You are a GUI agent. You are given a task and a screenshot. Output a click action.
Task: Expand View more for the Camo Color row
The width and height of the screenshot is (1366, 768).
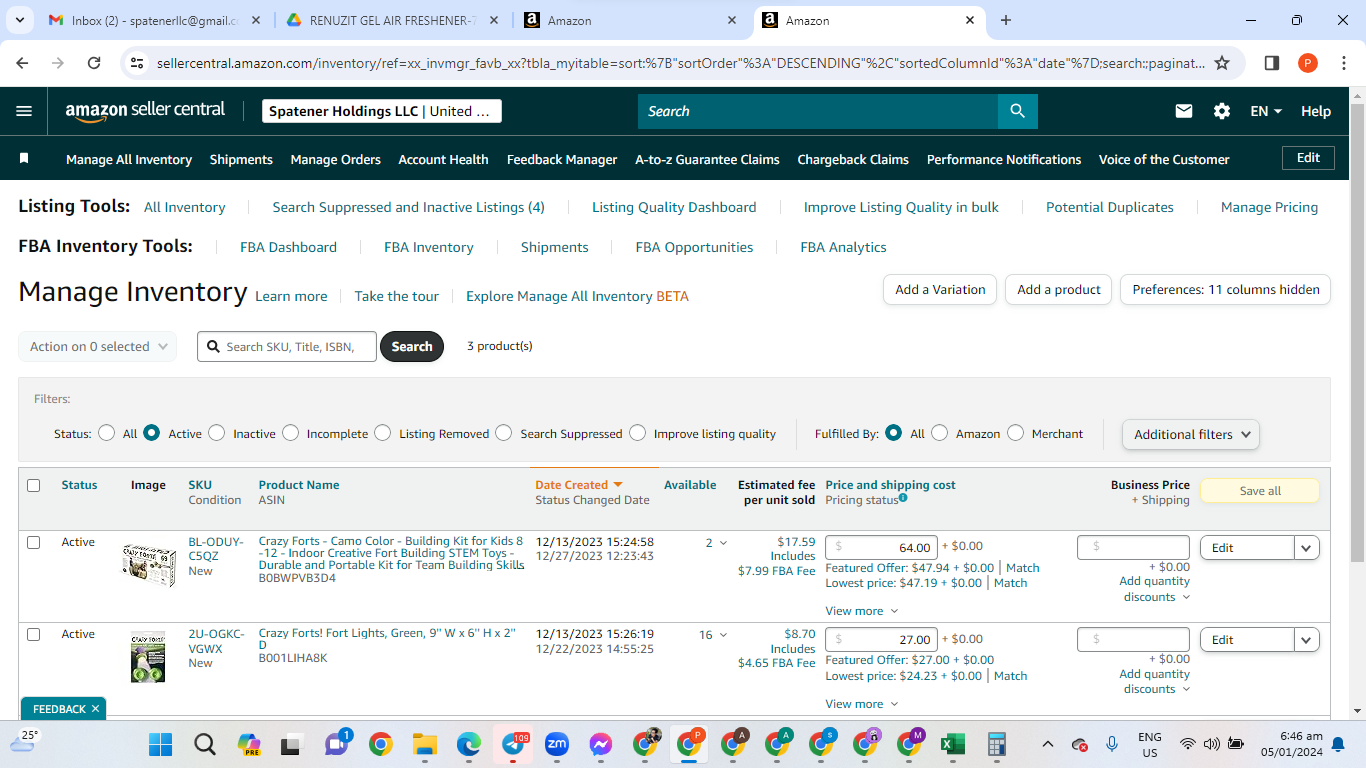(x=861, y=611)
